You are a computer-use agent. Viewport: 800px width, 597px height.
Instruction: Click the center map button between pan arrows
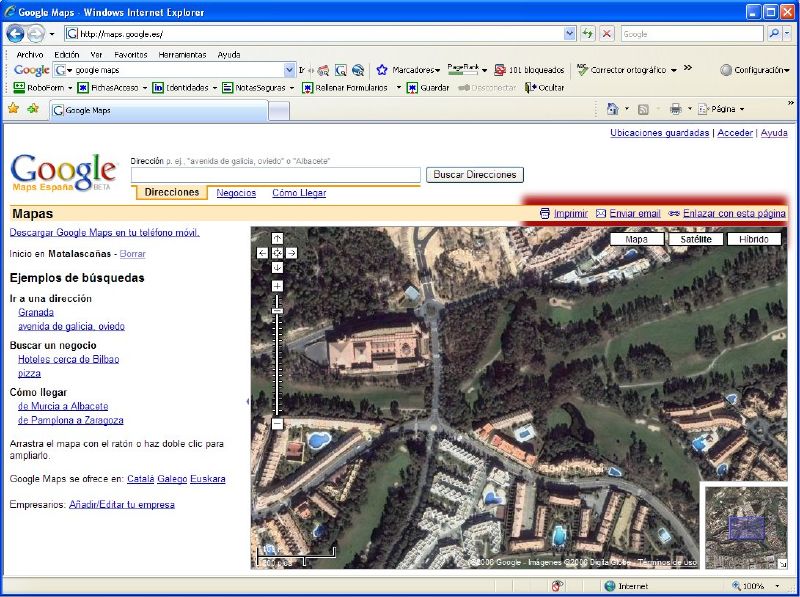[x=277, y=253]
